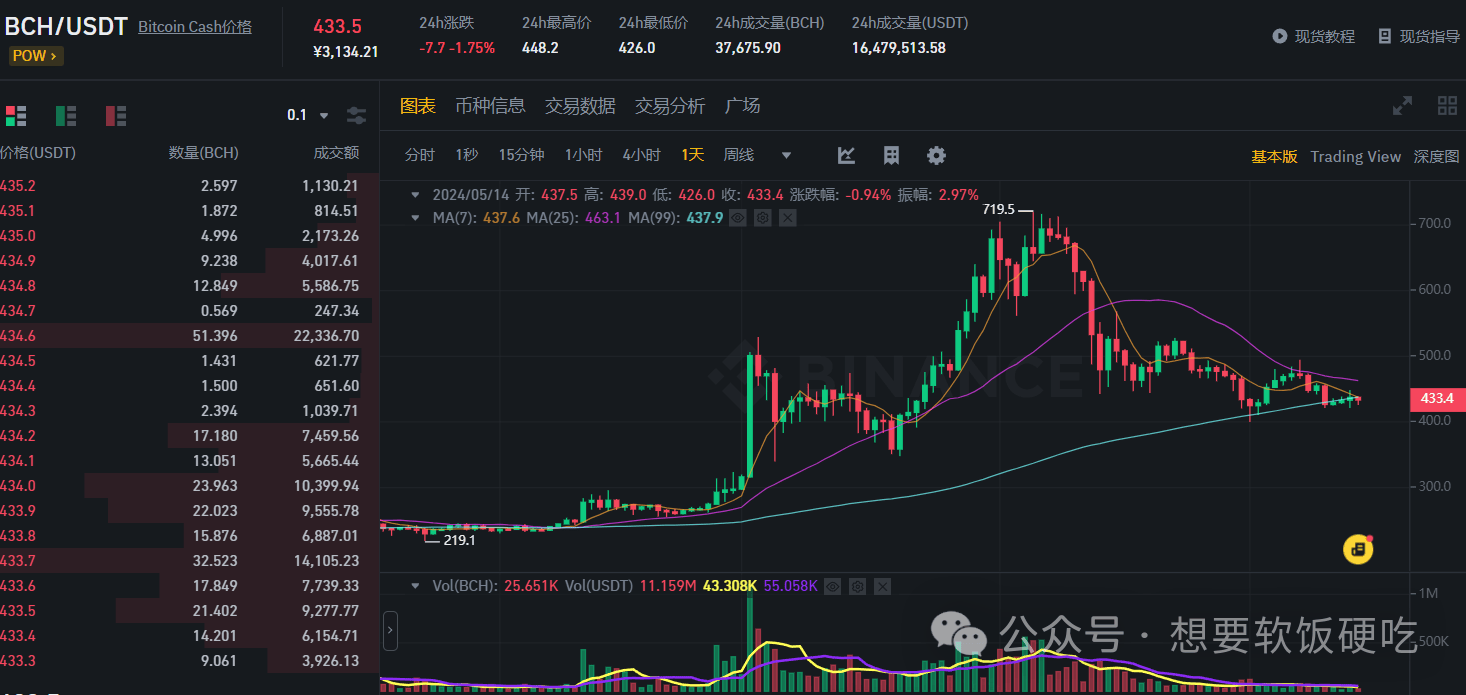Screen dimensions: 1466x695
Task: Click the spot tutorial play icon
Action: pyautogui.click(x=1279, y=36)
